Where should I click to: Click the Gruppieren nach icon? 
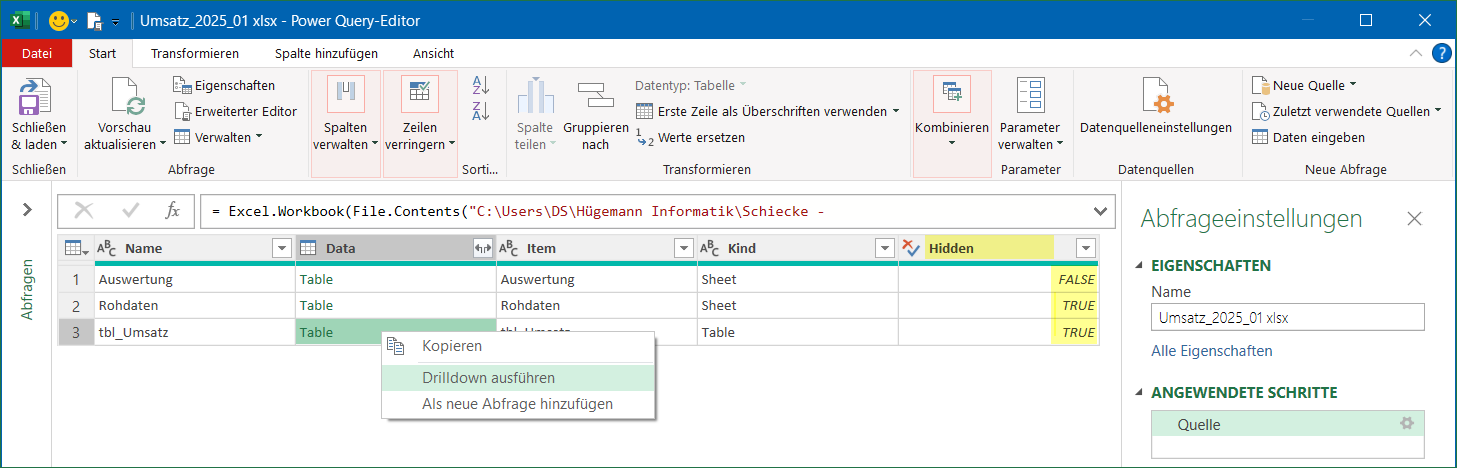(x=596, y=98)
